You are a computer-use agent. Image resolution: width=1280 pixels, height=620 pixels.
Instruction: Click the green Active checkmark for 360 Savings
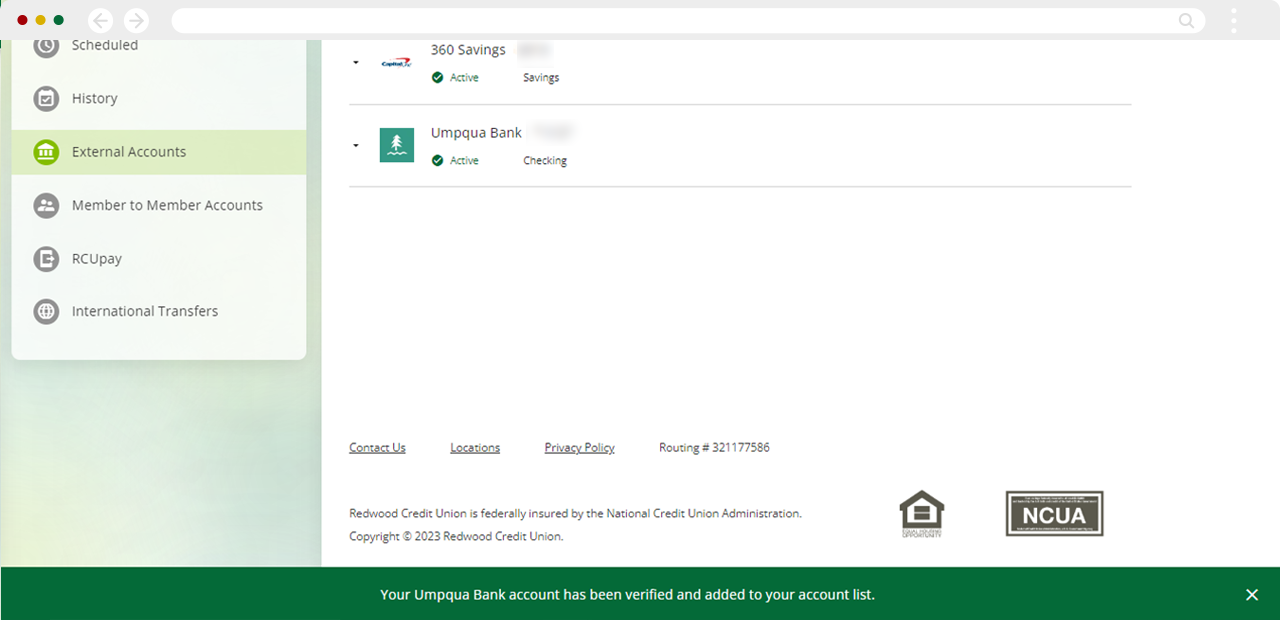pyautogui.click(x=437, y=78)
